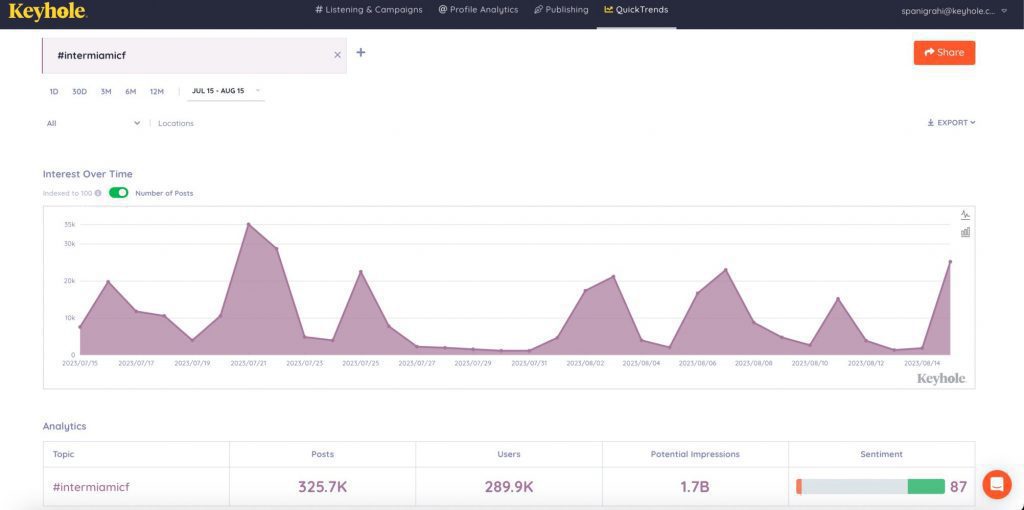
Task: Click the Keyhole logo
Action: [47, 11]
